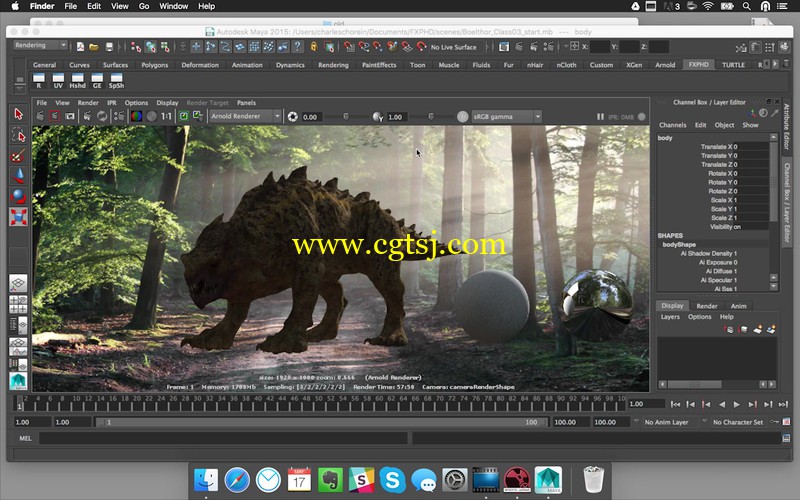Click the MEL command language label
Viewport: 800px width, 500px height.
click(x=26, y=438)
